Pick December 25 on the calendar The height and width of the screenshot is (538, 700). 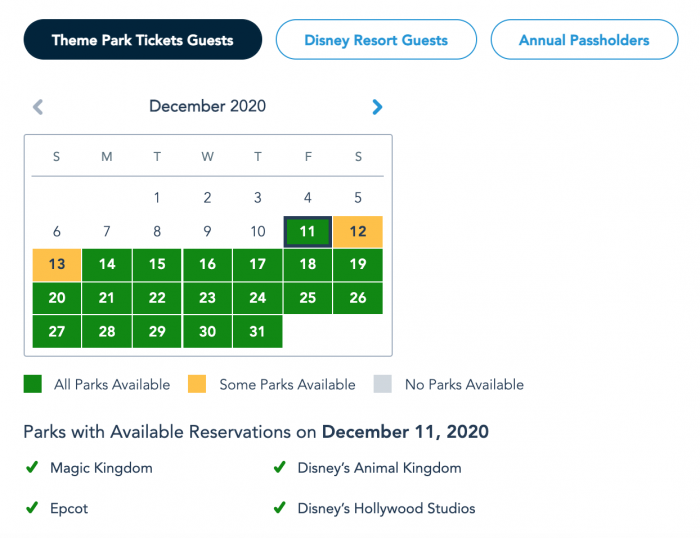[308, 298]
